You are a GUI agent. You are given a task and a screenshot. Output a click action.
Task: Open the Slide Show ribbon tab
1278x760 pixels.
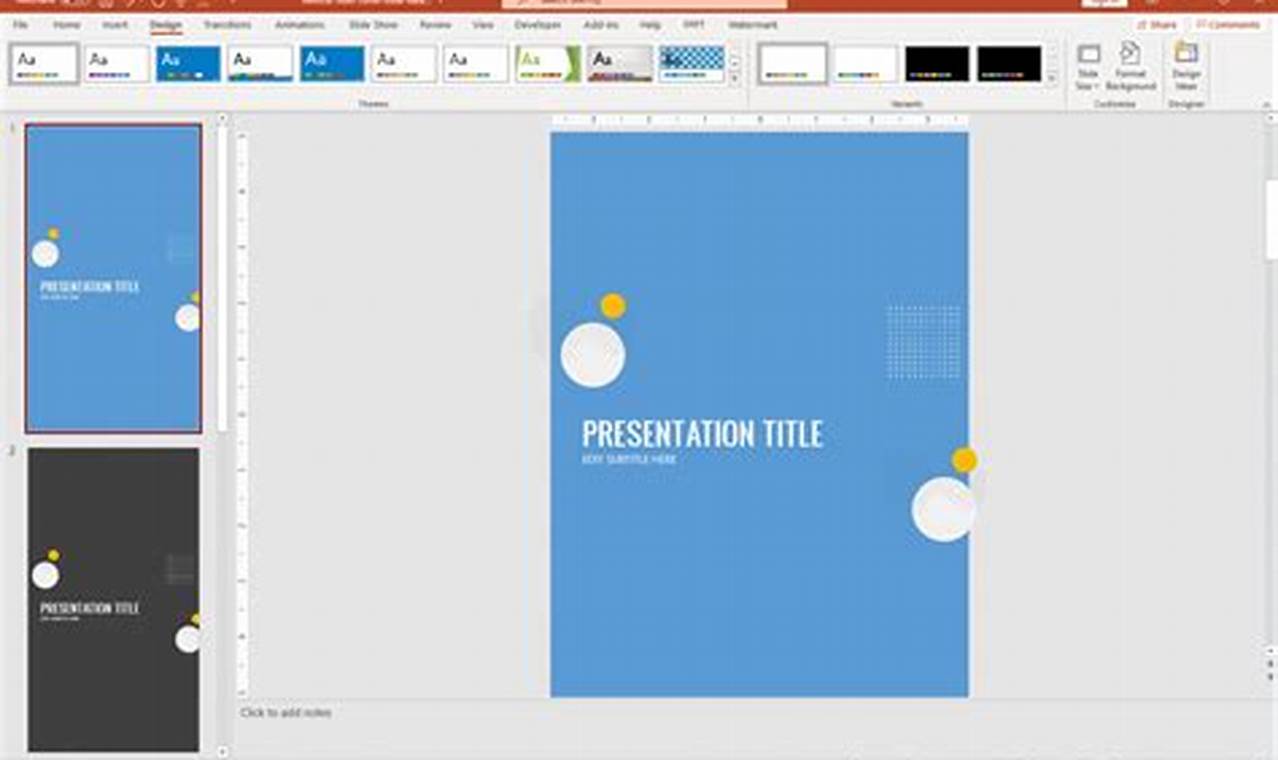pos(372,25)
